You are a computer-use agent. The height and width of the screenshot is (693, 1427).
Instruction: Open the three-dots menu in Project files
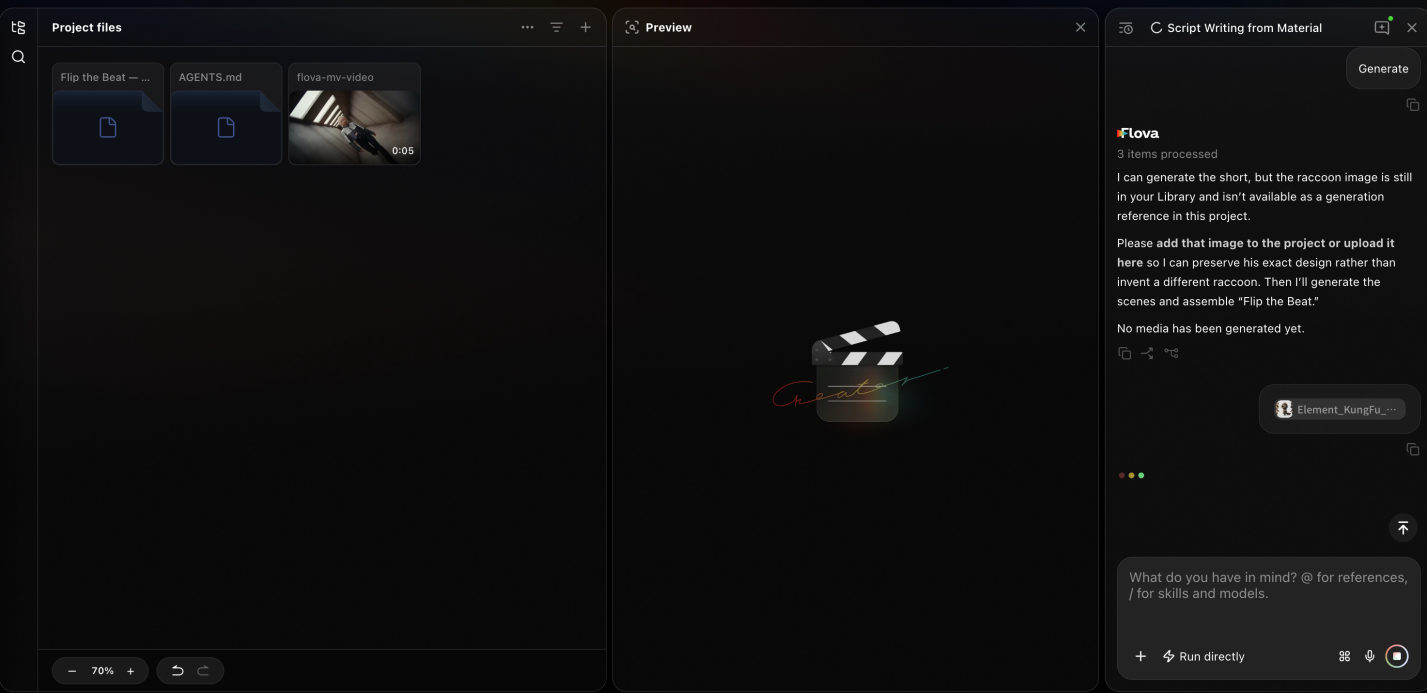(x=527, y=27)
